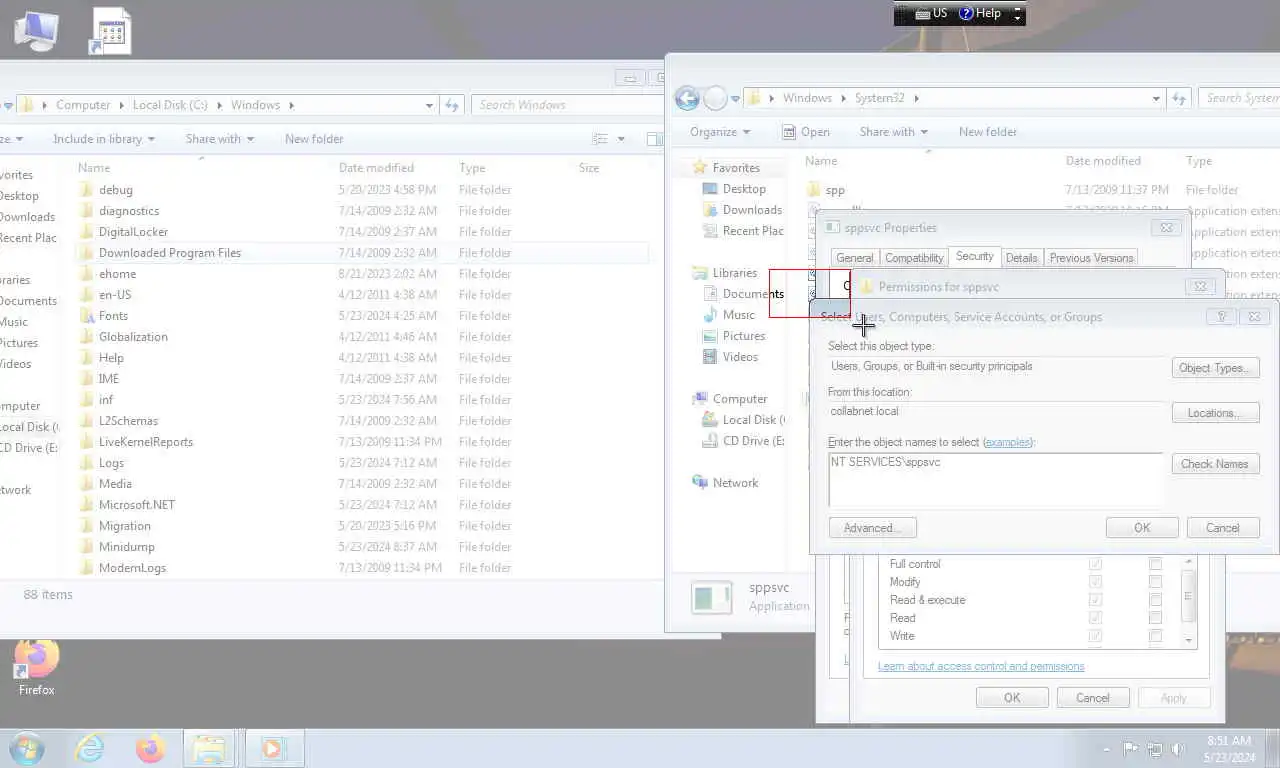This screenshot has width=1280, height=768.
Task: Open the Locations picker
Action: [x=1215, y=413]
